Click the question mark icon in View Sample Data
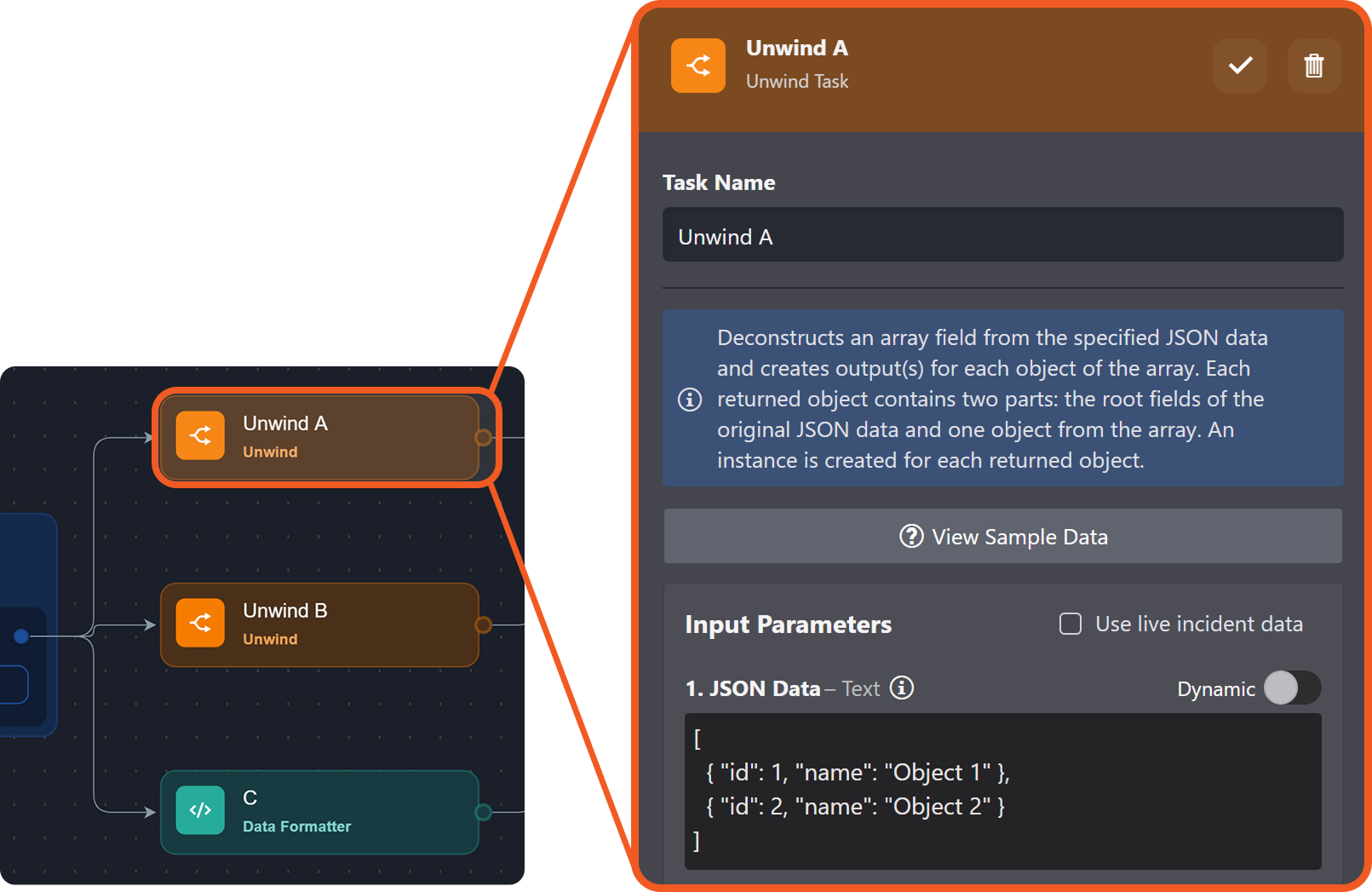This screenshot has height=892, width=1372. click(x=911, y=537)
